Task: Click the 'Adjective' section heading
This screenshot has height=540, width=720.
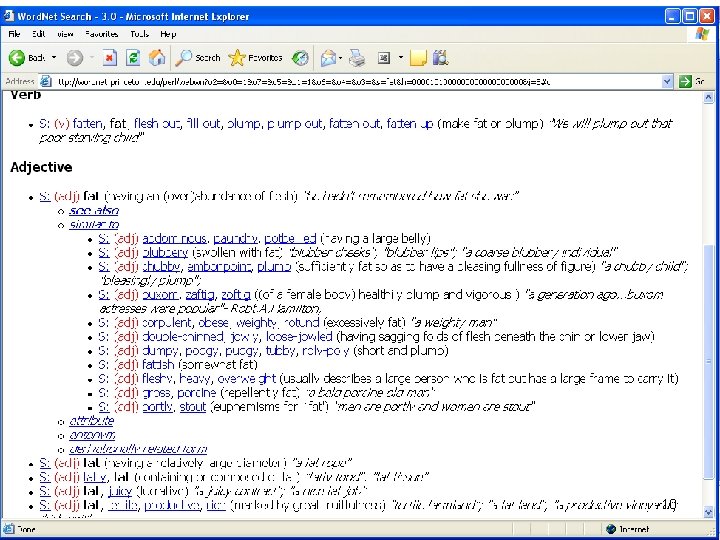Action: point(41,167)
